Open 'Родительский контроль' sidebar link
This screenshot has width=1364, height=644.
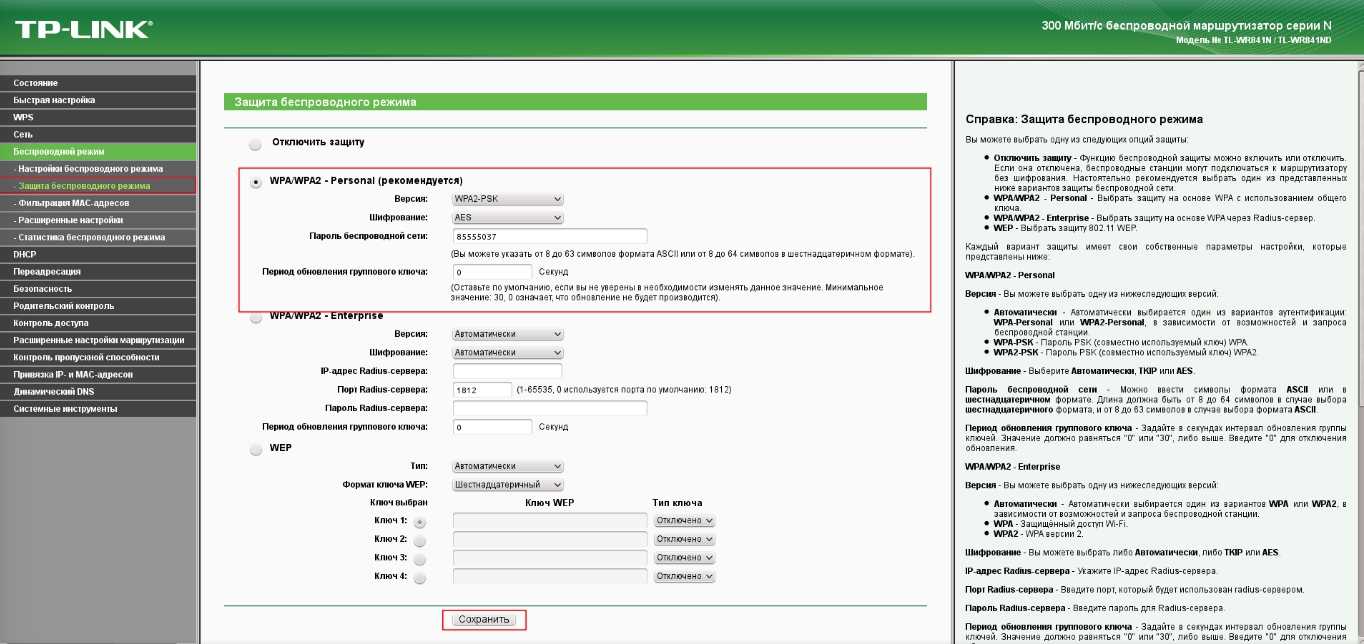click(x=63, y=306)
